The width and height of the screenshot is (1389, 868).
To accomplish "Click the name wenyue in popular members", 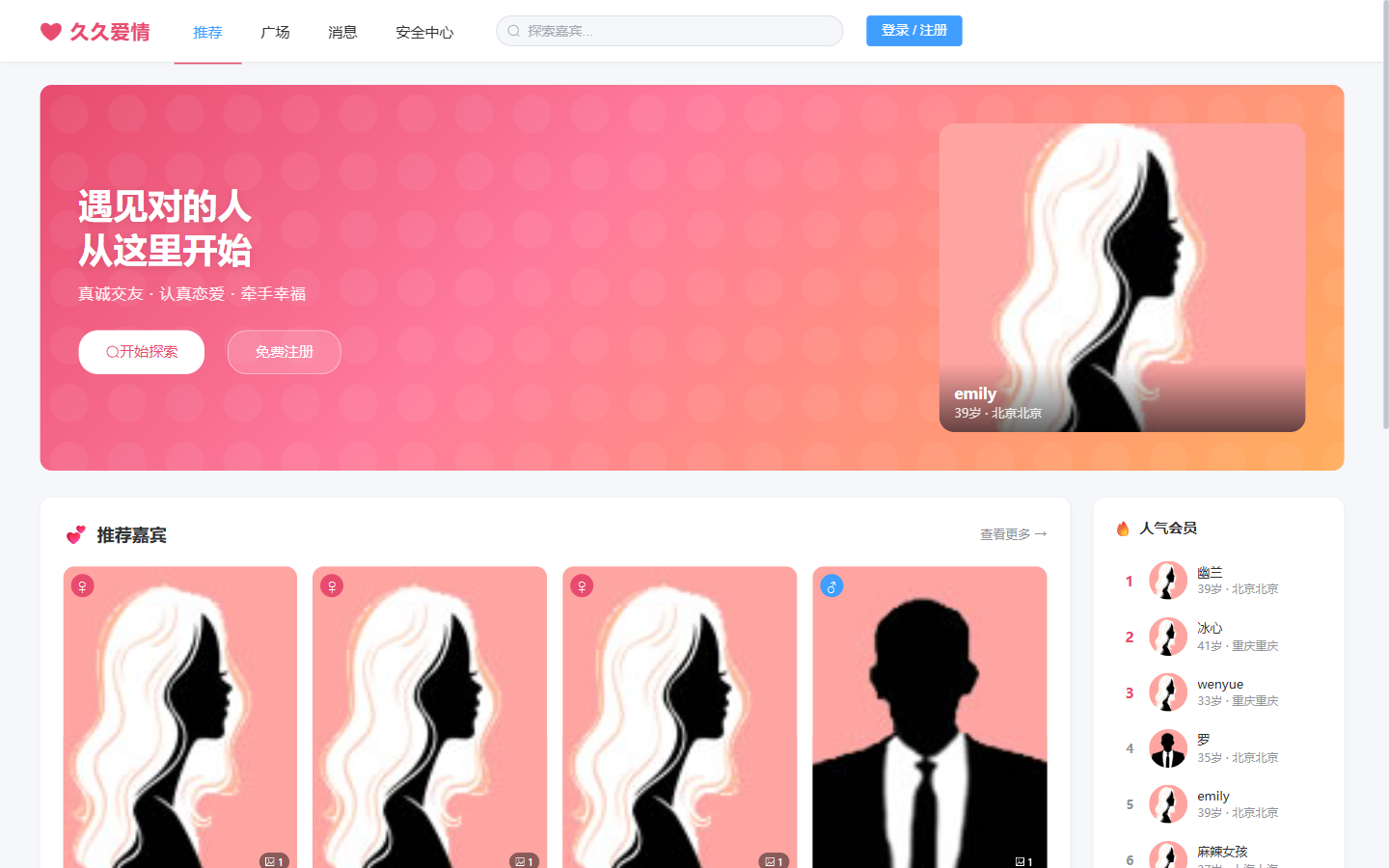I will (x=1220, y=685).
